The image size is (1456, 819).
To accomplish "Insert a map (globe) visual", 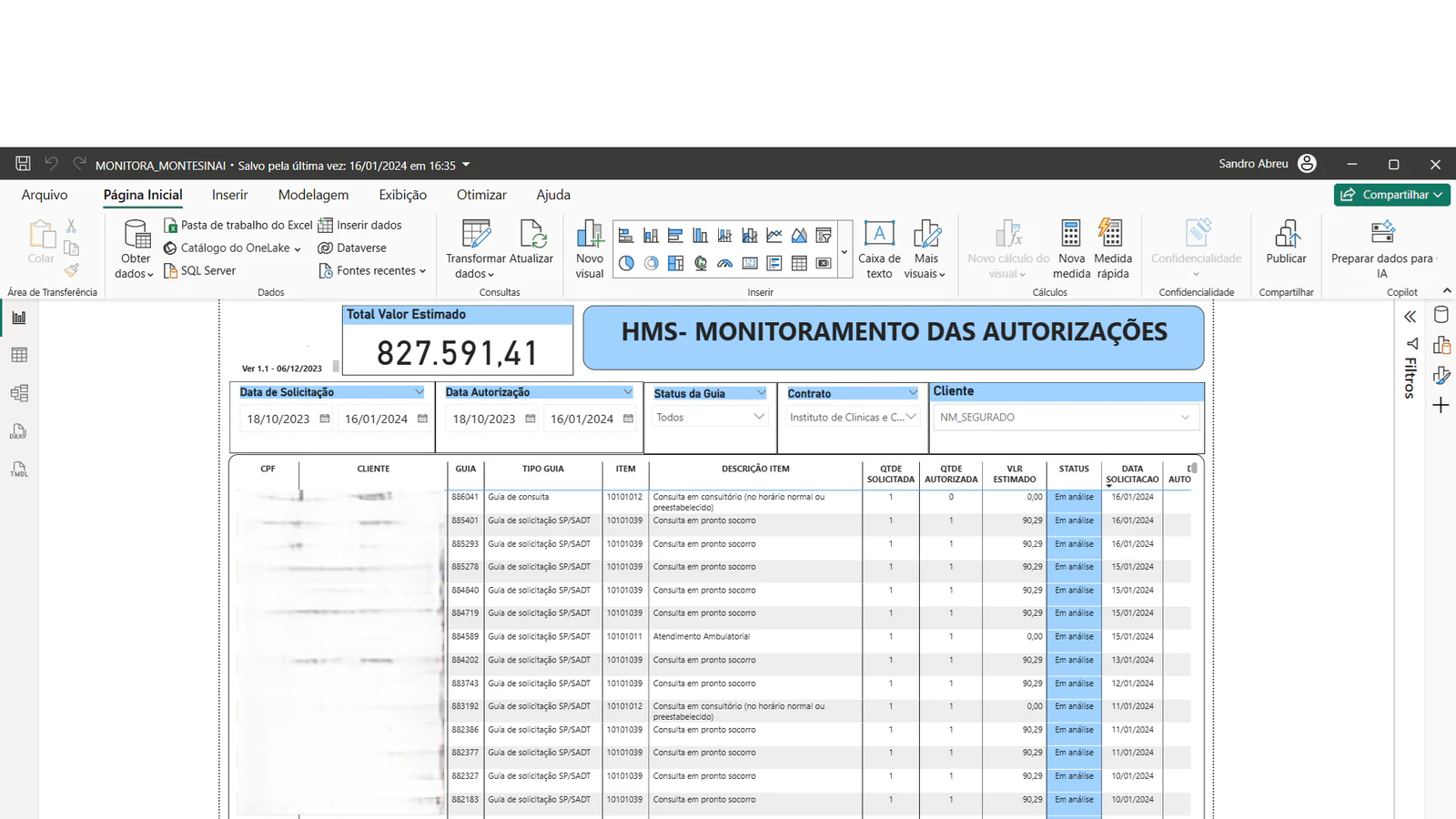I will pyautogui.click(x=700, y=263).
